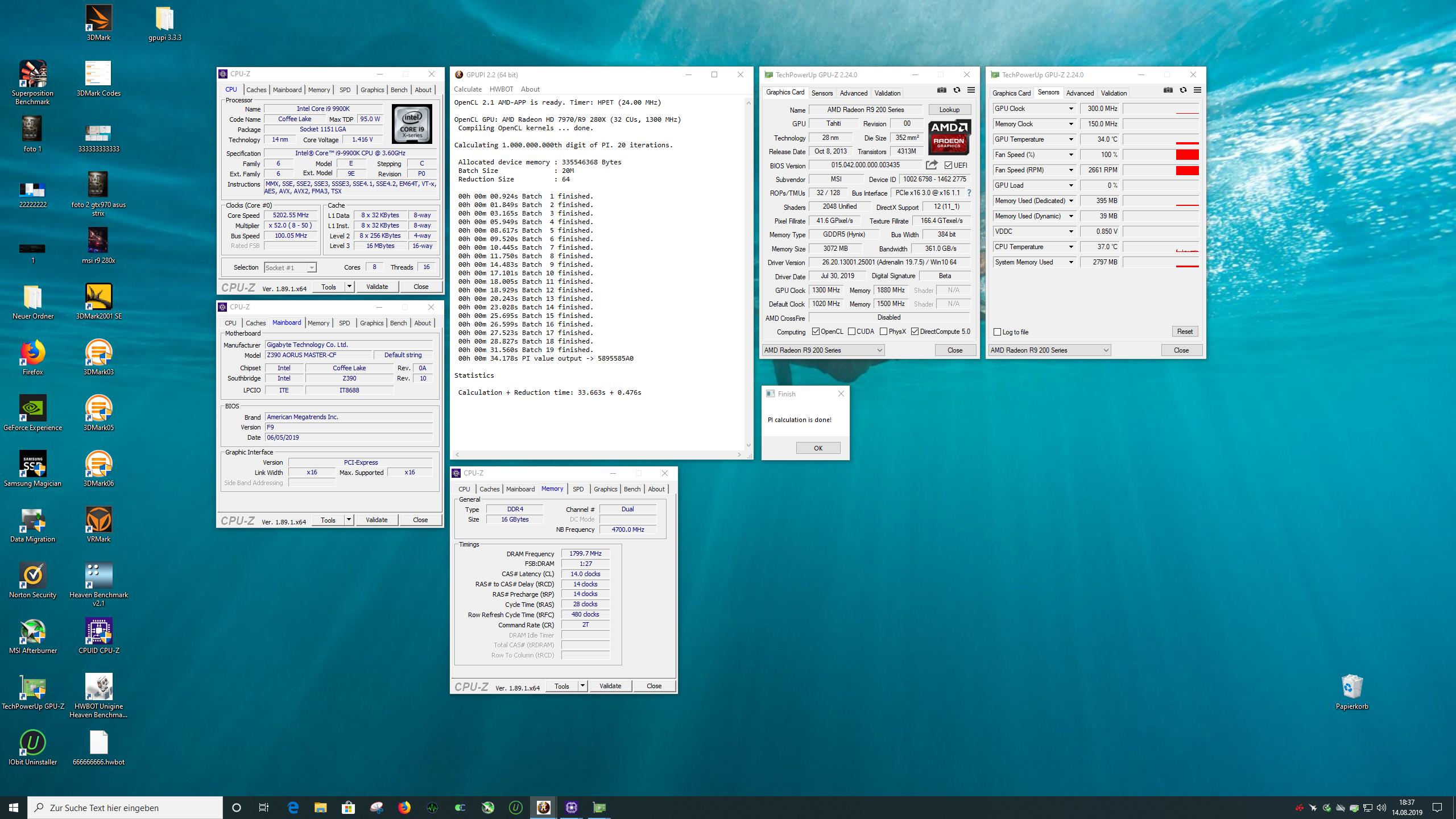Click the Bus Interface question mark icon
Image resolution: width=1456 pixels, height=819 pixels.
pyautogui.click(x=969, y=193)
